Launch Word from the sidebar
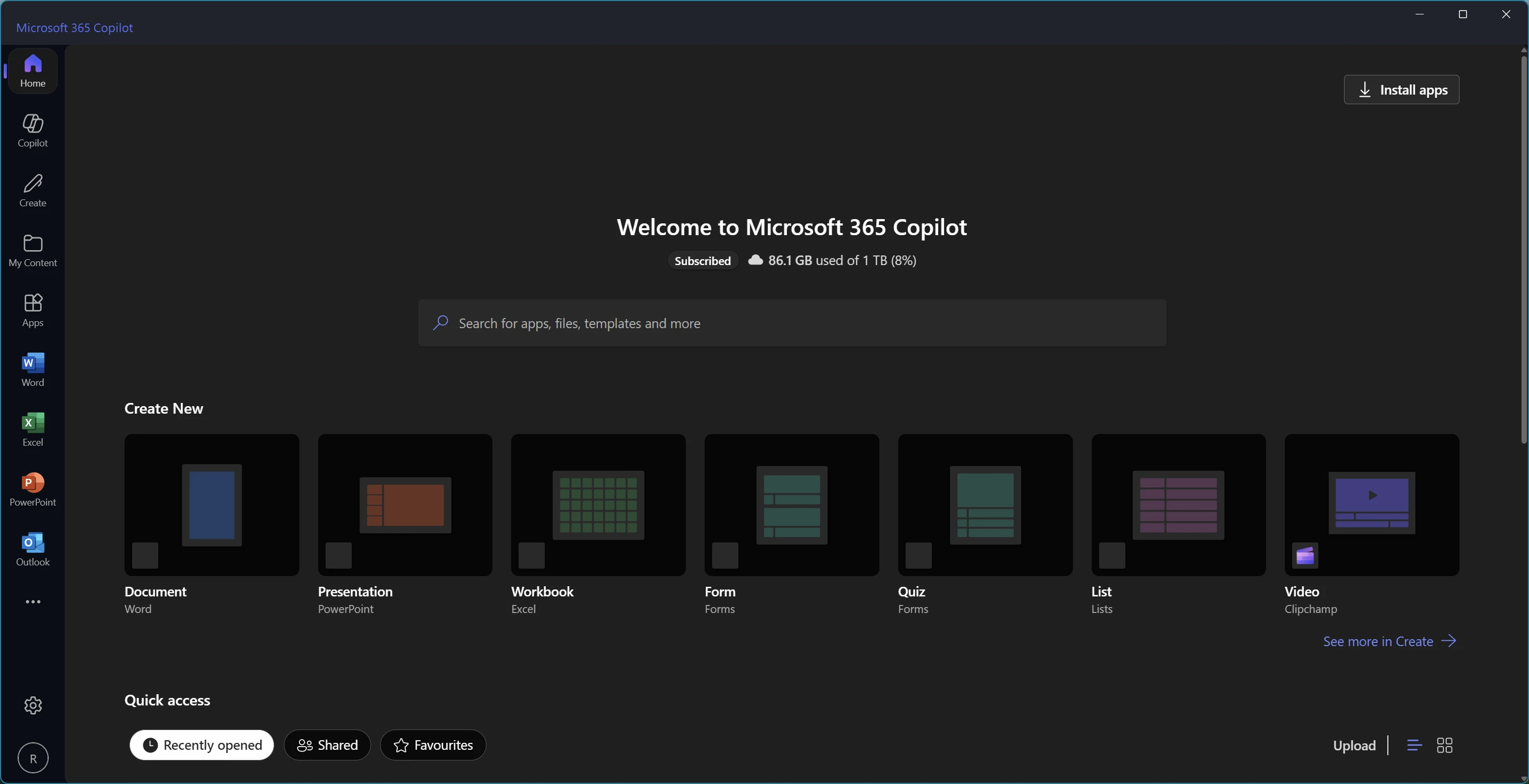The image size is (1529, 784). point(33,370)
